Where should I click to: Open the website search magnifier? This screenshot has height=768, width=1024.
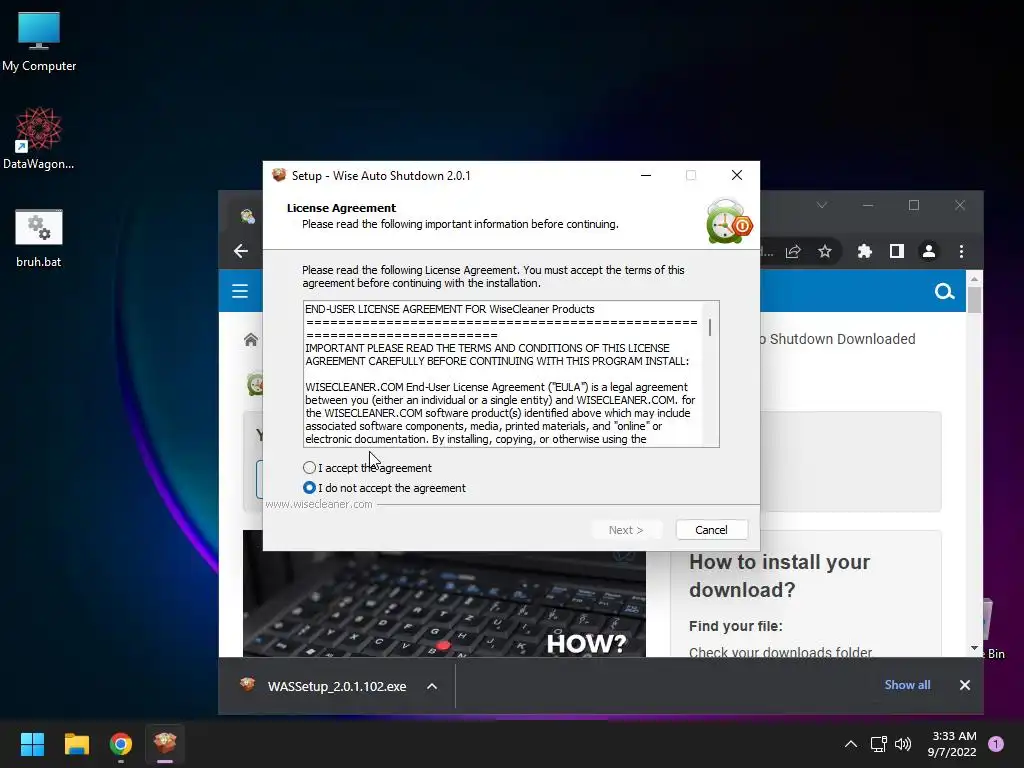(944, 291)
